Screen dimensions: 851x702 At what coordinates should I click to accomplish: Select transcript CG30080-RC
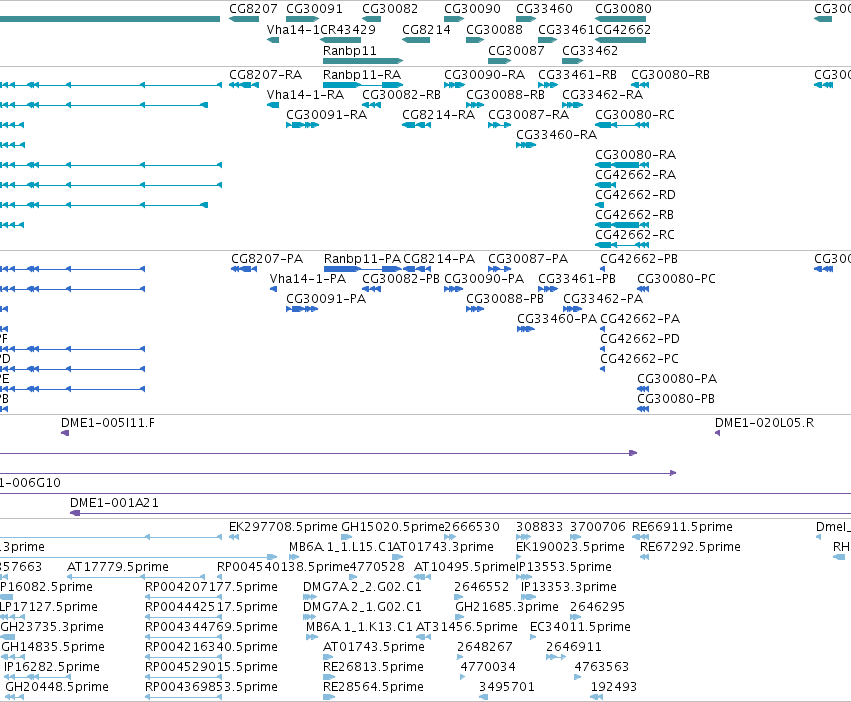tap(622, 125)
